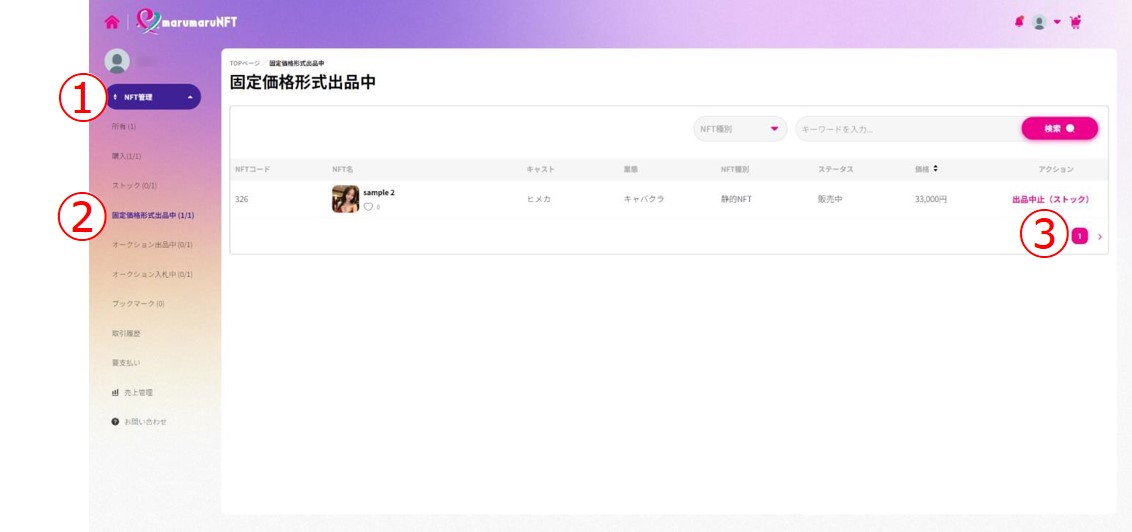Open 取引履歴 in sidebar
This screenshot has height=532, width=1132.
(126, 333)
